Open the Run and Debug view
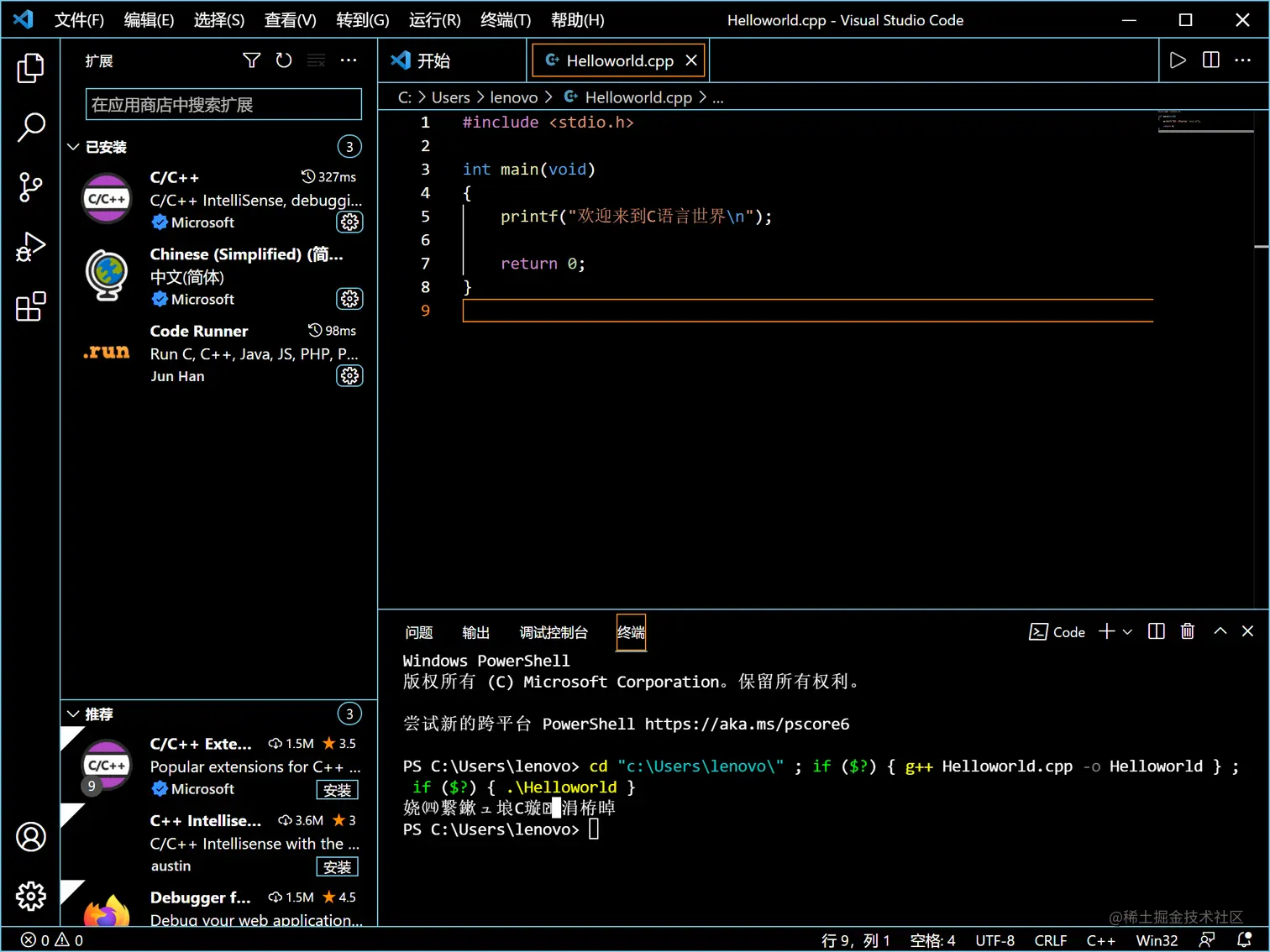The image size is (1270, 952). [x=30, y=247]
